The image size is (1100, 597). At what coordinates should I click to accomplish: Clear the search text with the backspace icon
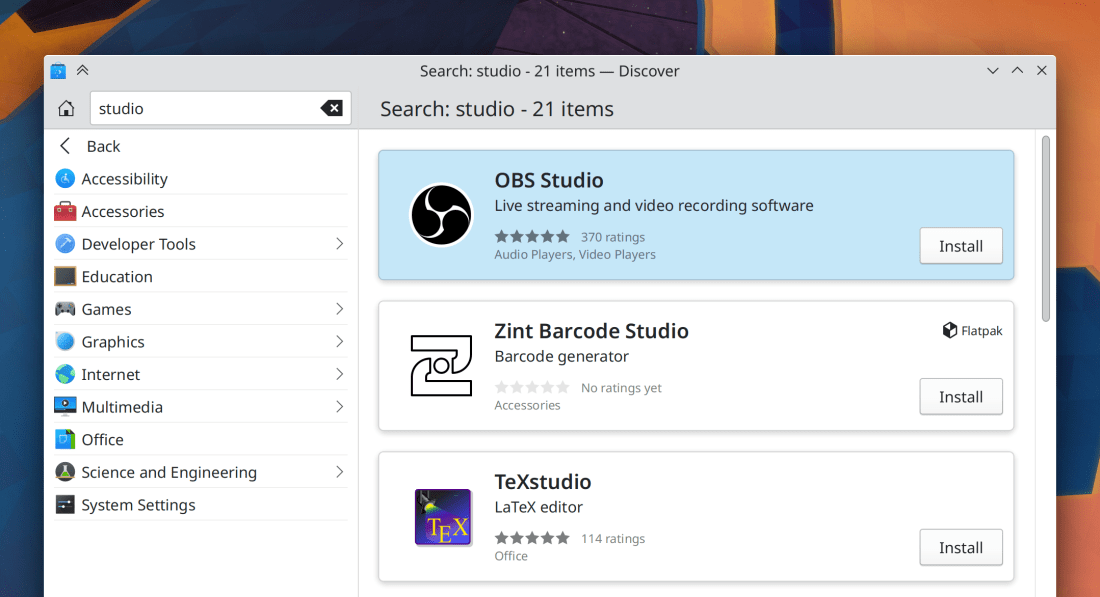point(331,109)
